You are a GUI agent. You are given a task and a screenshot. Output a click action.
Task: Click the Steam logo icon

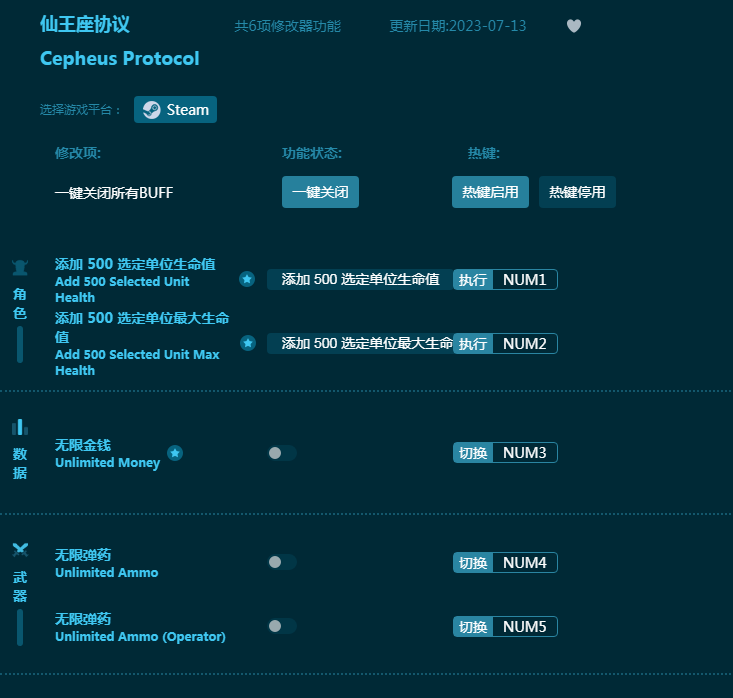pos(151,110)
